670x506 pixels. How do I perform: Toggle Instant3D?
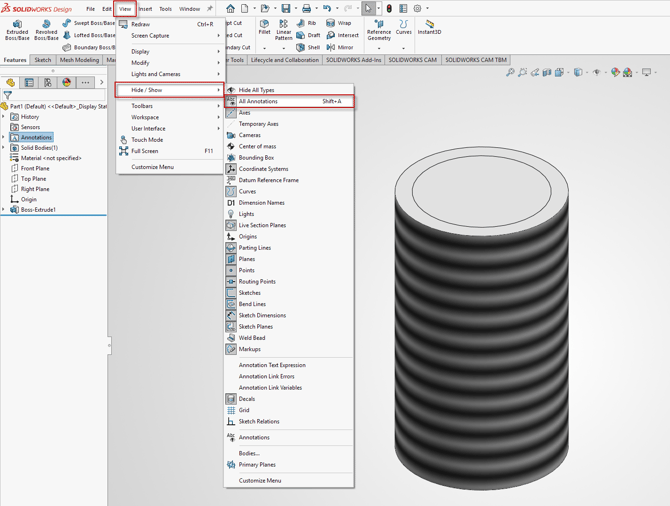click(429, 27)
